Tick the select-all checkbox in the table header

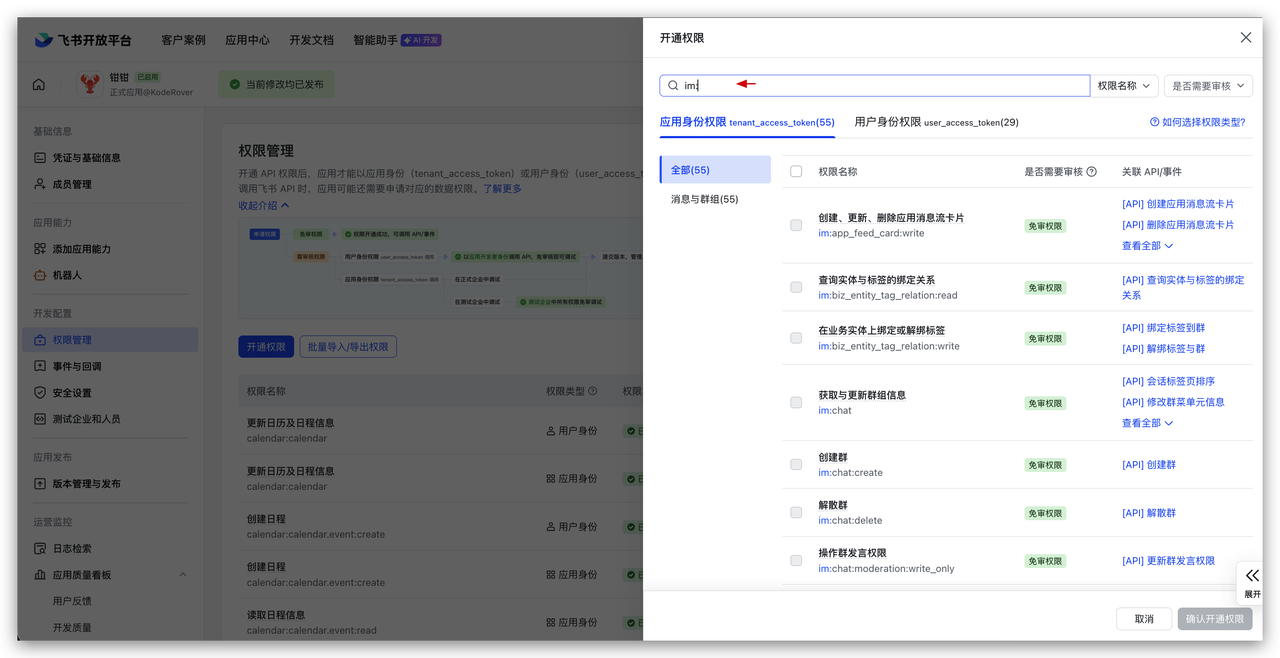point(796,172)
